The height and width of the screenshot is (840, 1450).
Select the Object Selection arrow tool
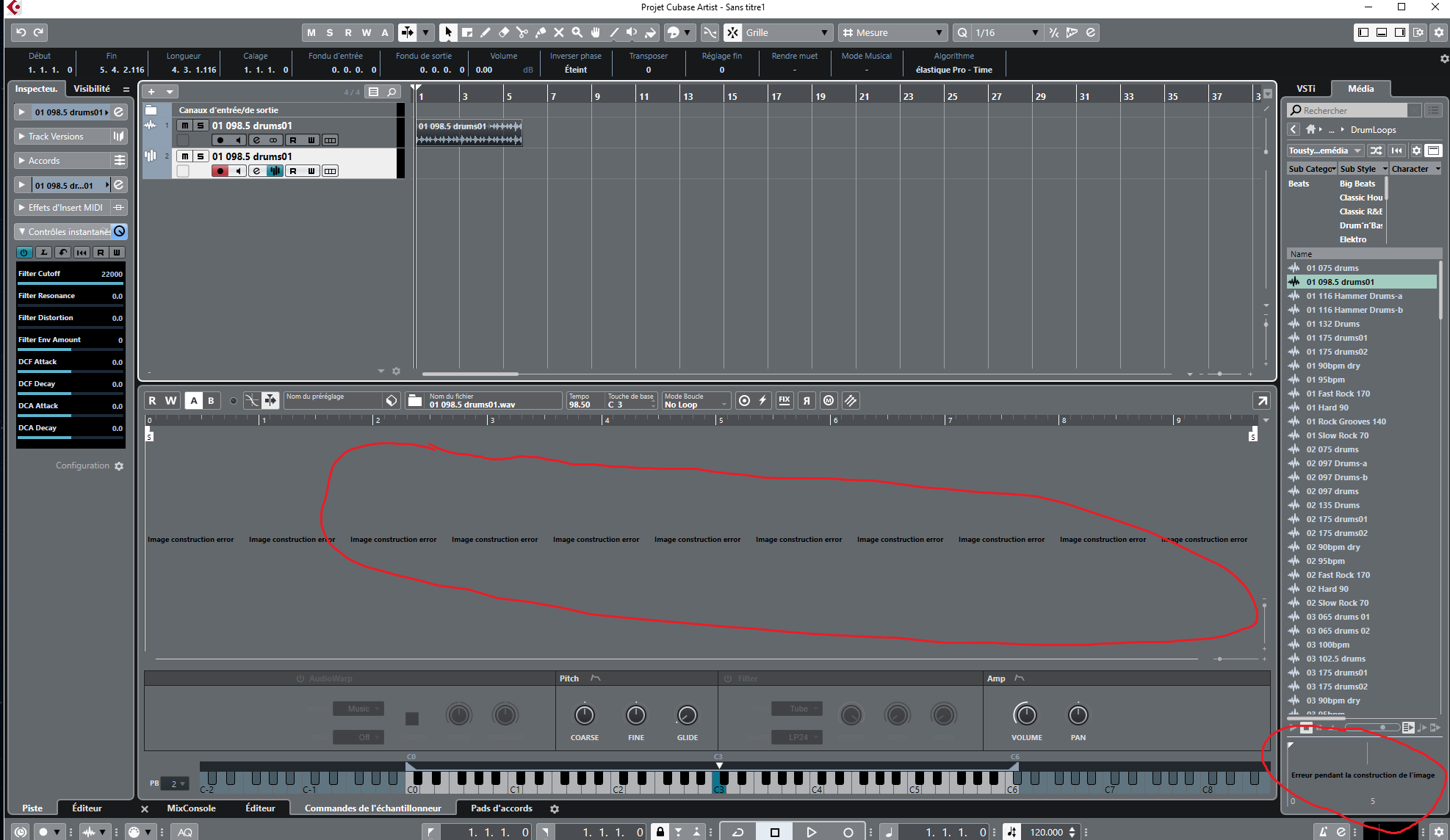(x=448, y=32)
